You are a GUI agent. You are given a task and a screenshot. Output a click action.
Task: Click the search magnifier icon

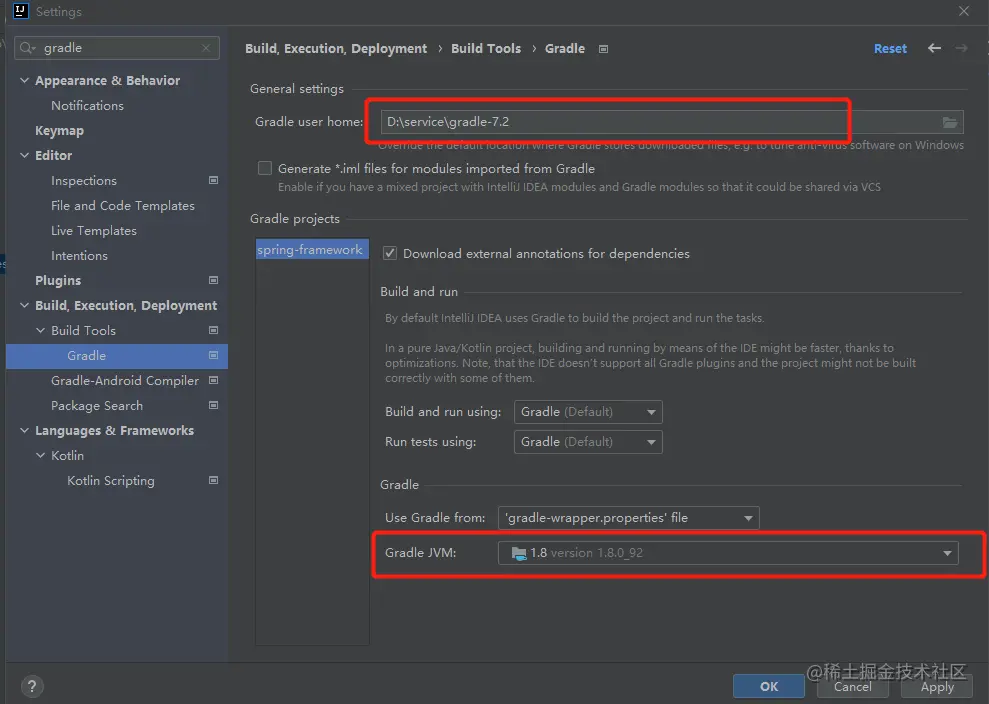point(27,48)
